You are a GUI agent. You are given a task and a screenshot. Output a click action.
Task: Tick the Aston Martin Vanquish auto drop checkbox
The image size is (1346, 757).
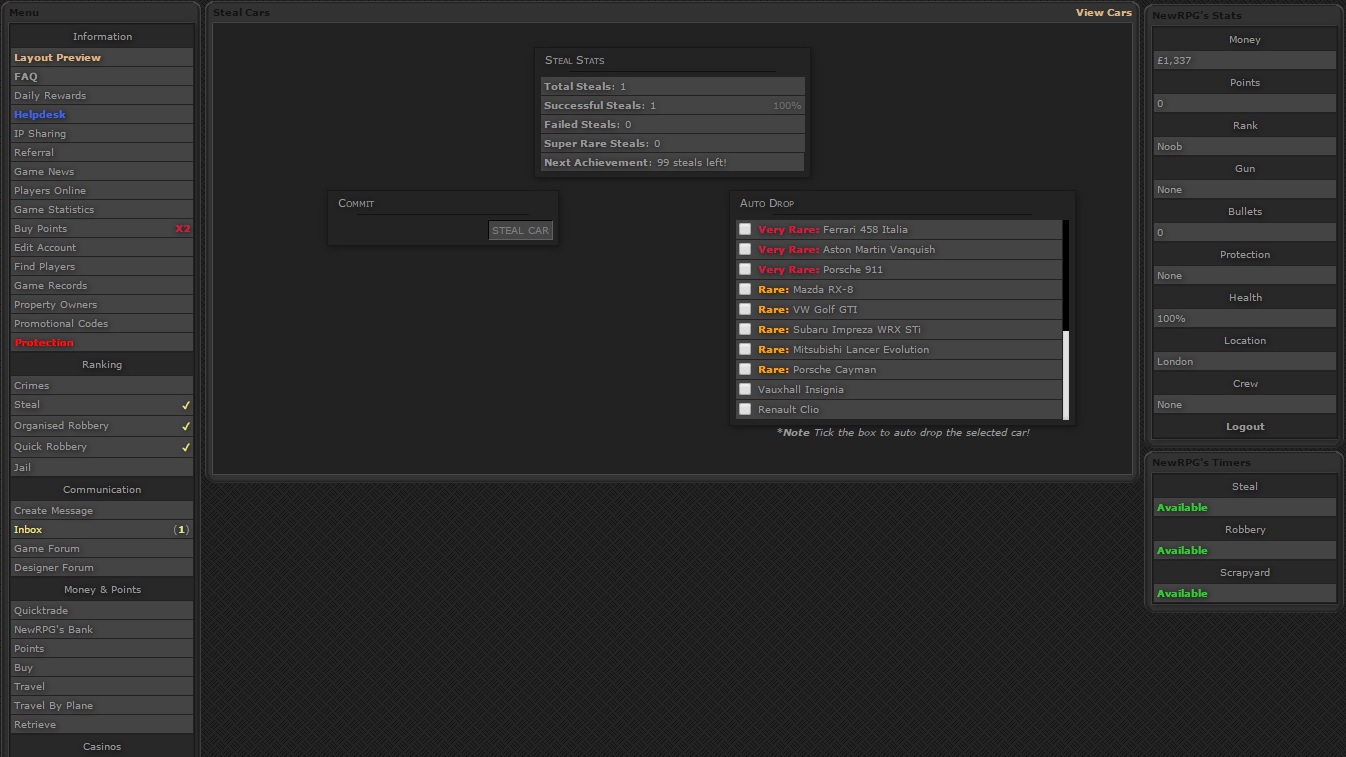tap(745, 249)
